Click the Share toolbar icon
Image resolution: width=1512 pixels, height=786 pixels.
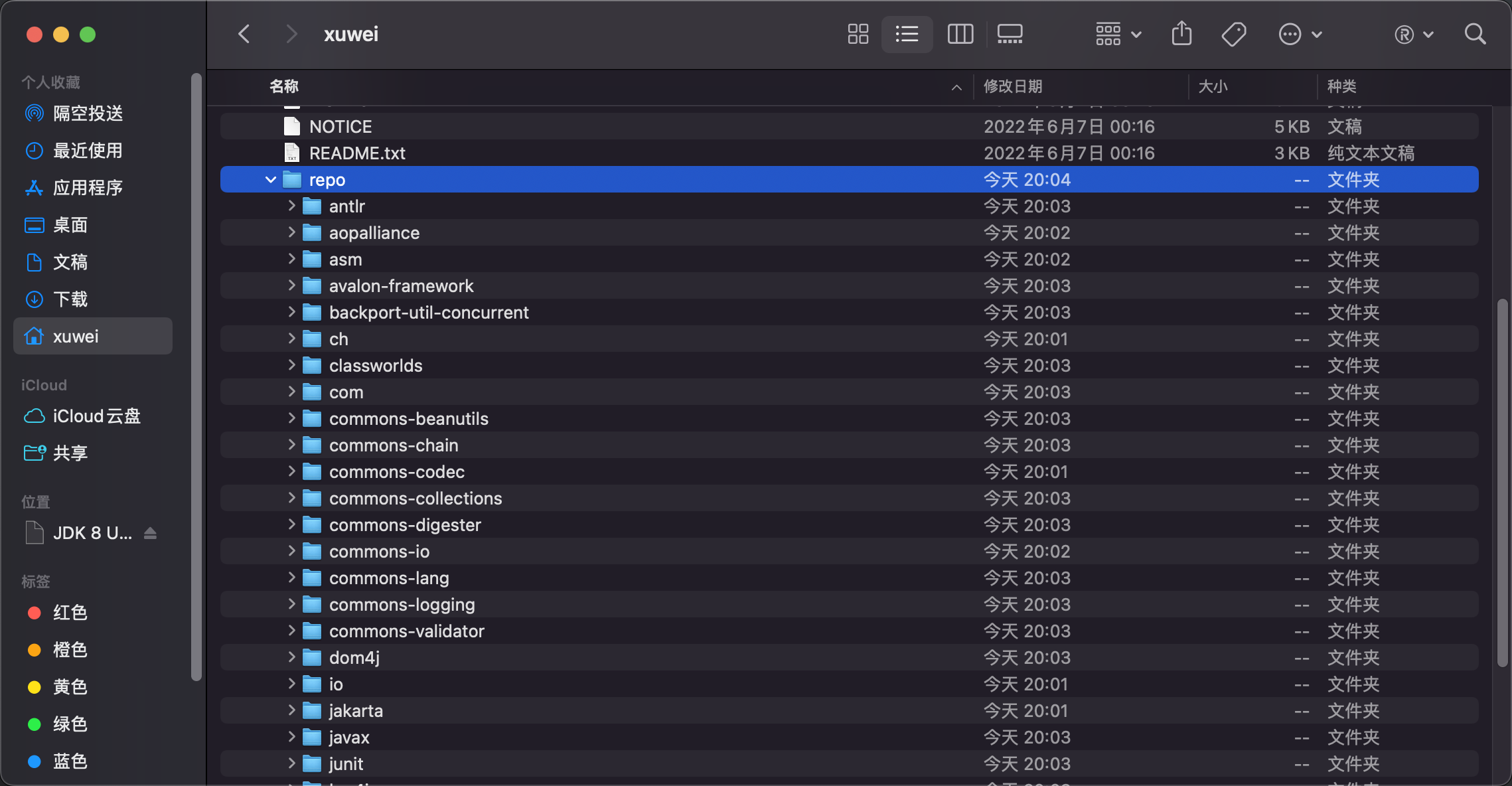point(1181,34)
